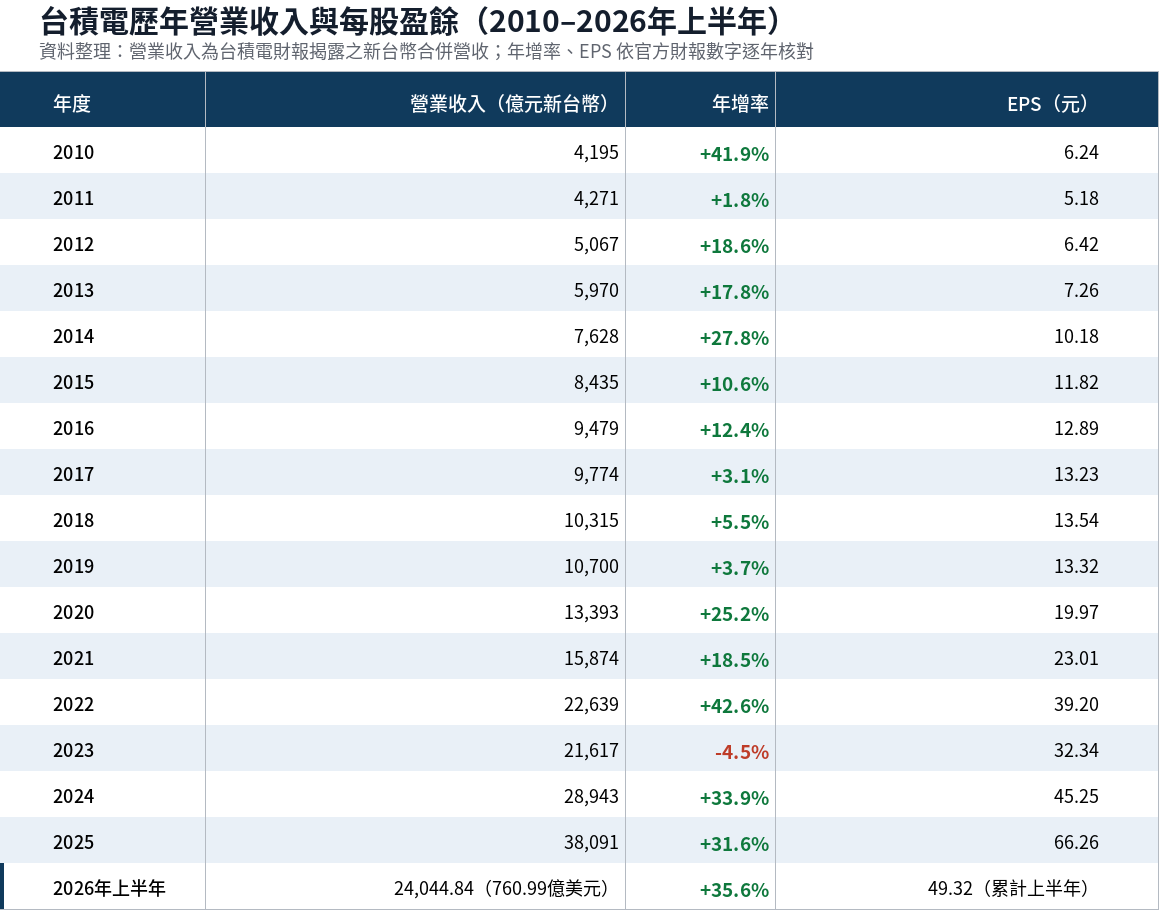Click EPS value 6.24
Viewport: 1160px width, 910px height.
(1081, 152)
